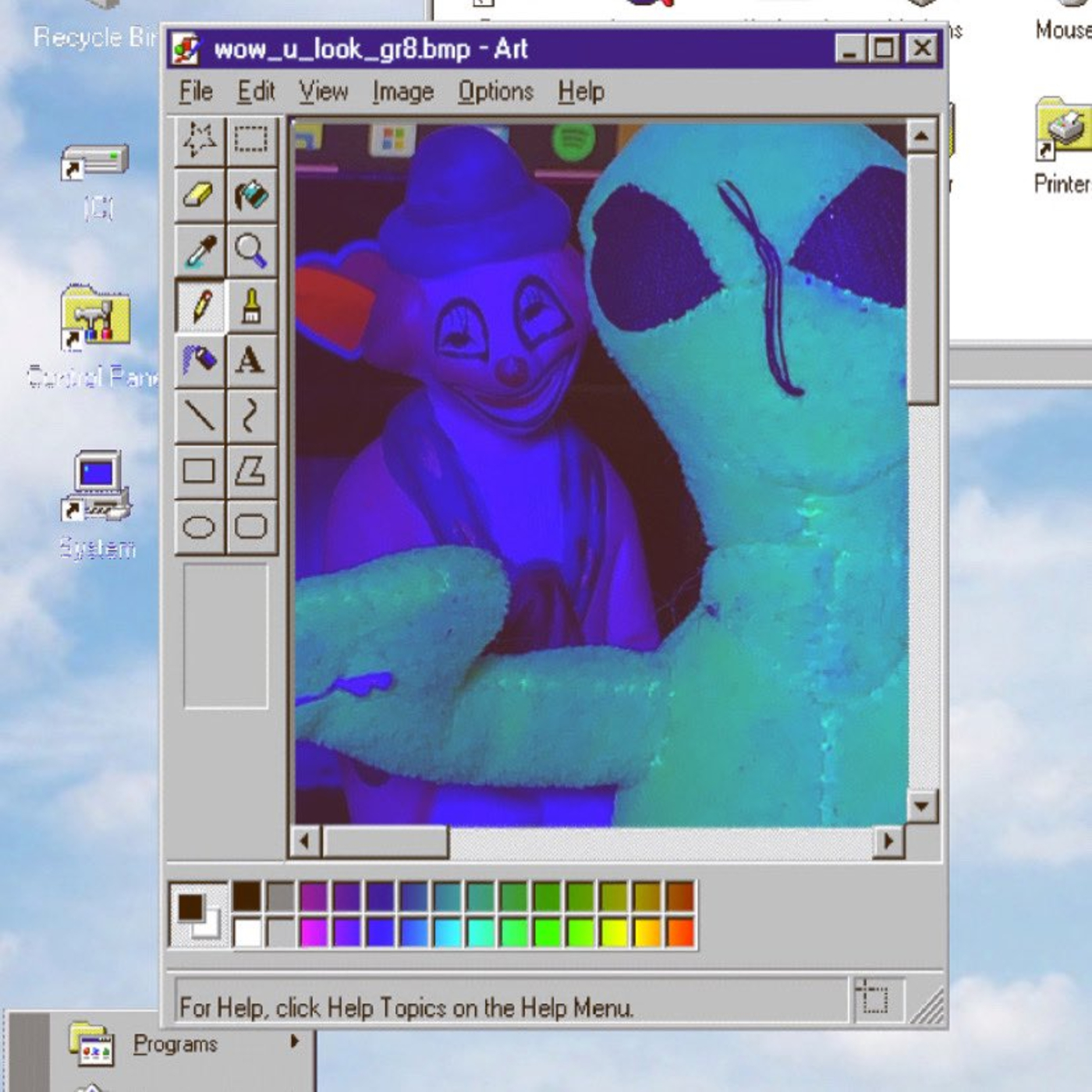Expand the Programs submenu arrow
The width and height of the screenshot is (1092, 1092).
pos(295,1041)
